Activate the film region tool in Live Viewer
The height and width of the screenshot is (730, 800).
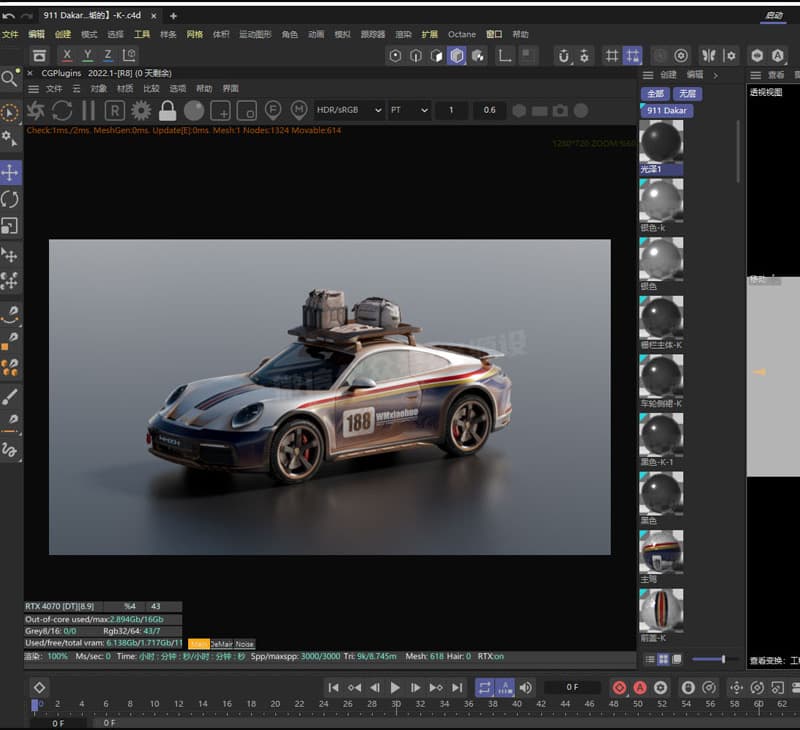point(247,110)
